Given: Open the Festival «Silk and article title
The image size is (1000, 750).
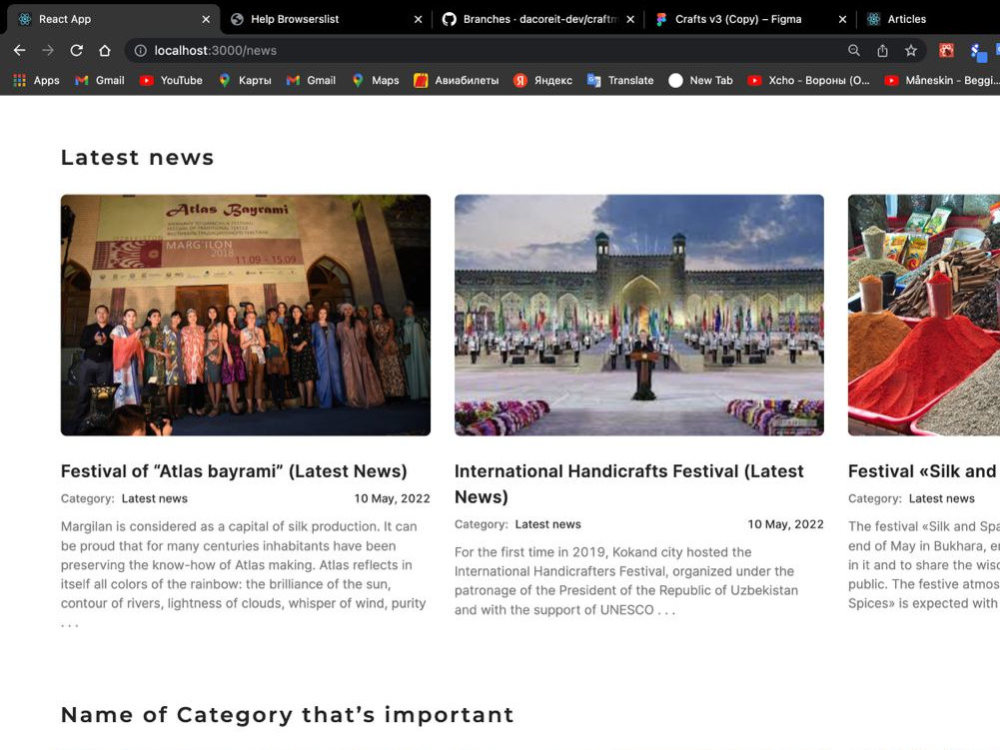Looking at the screenshot, I should (924, 471).
